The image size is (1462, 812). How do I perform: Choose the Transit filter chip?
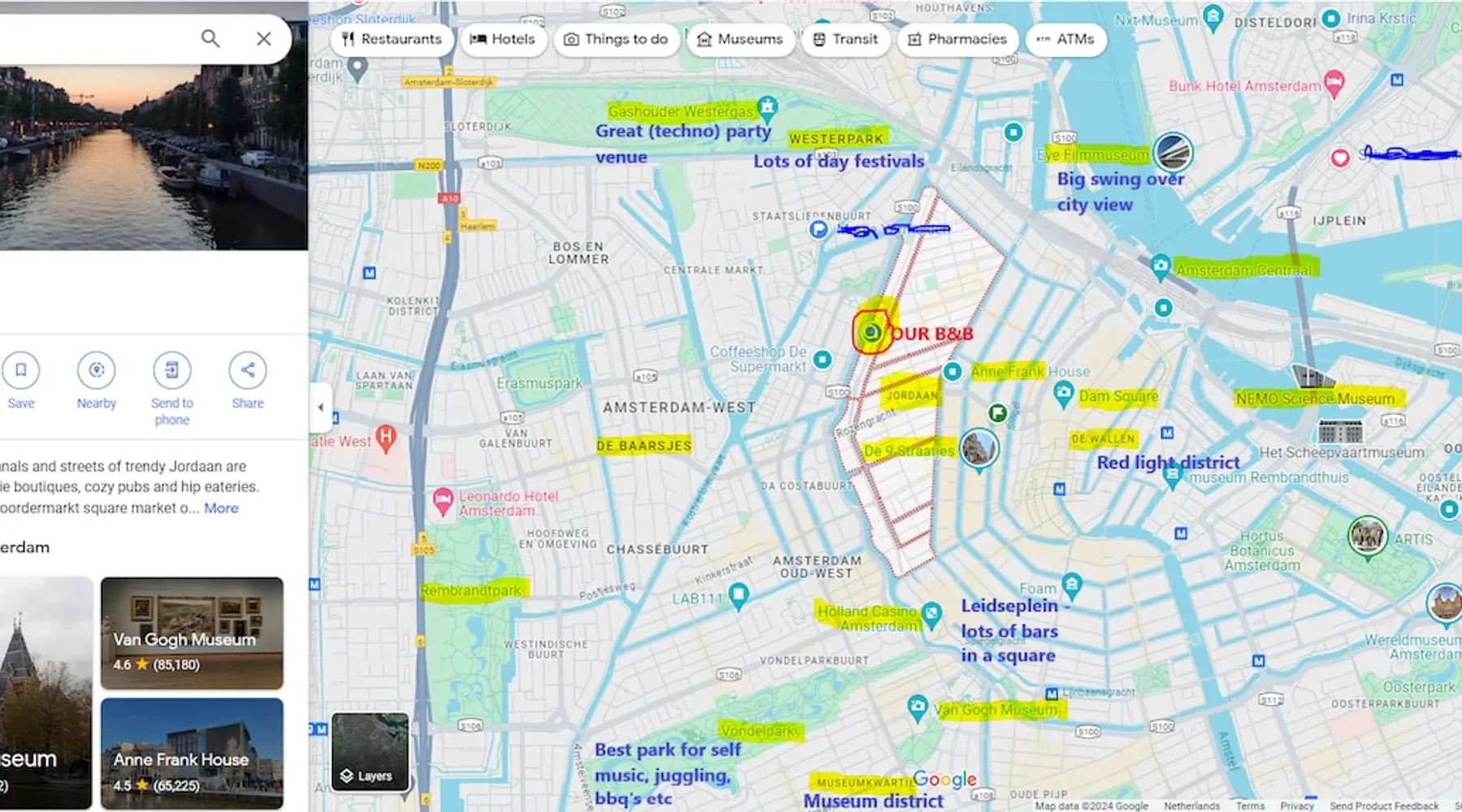(x=846, y=39)
